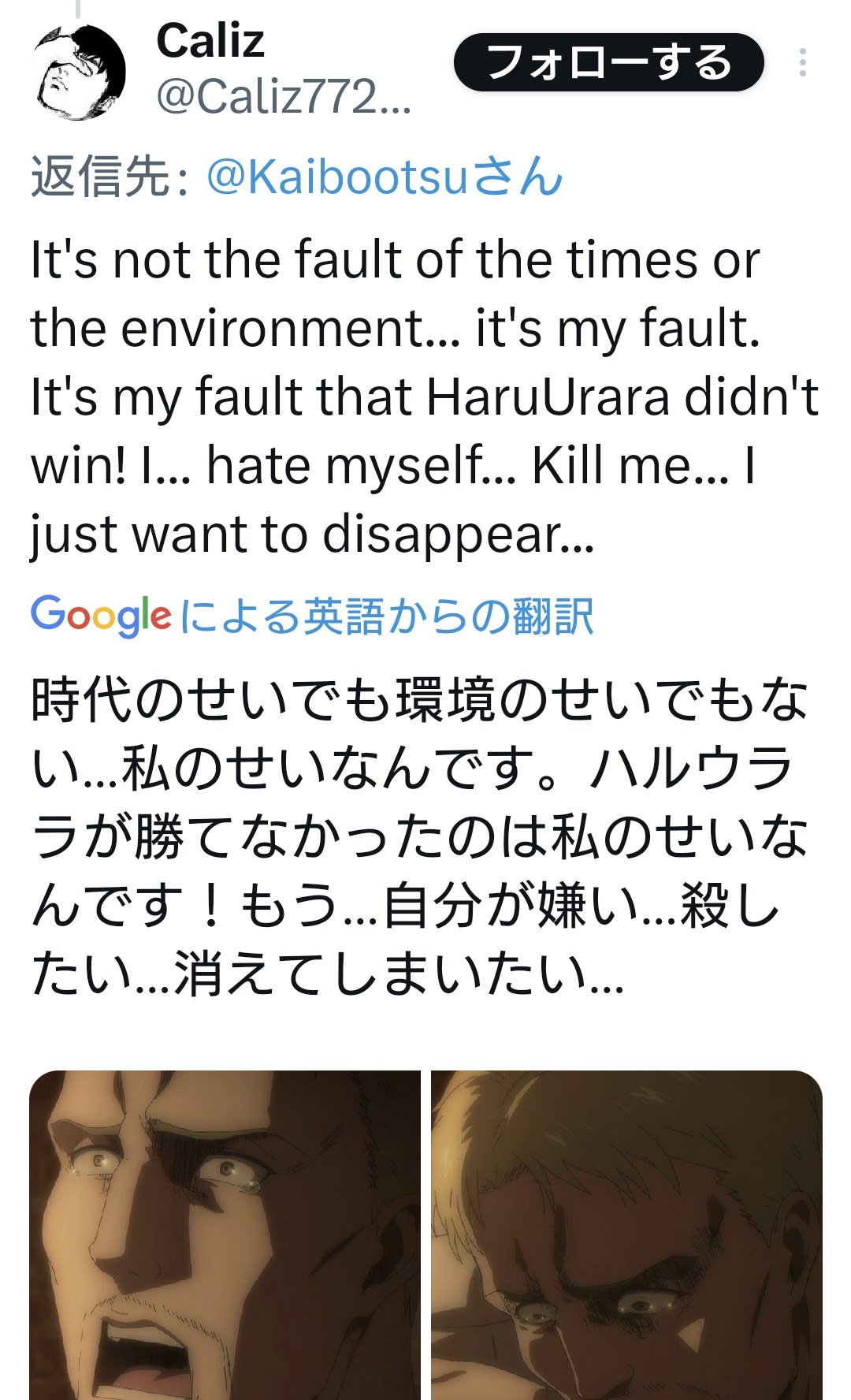Screen dimensions: 851x1400
Task: Open the @Kaibootsuさん reply-to mention
Action: (x=385, y=176)
